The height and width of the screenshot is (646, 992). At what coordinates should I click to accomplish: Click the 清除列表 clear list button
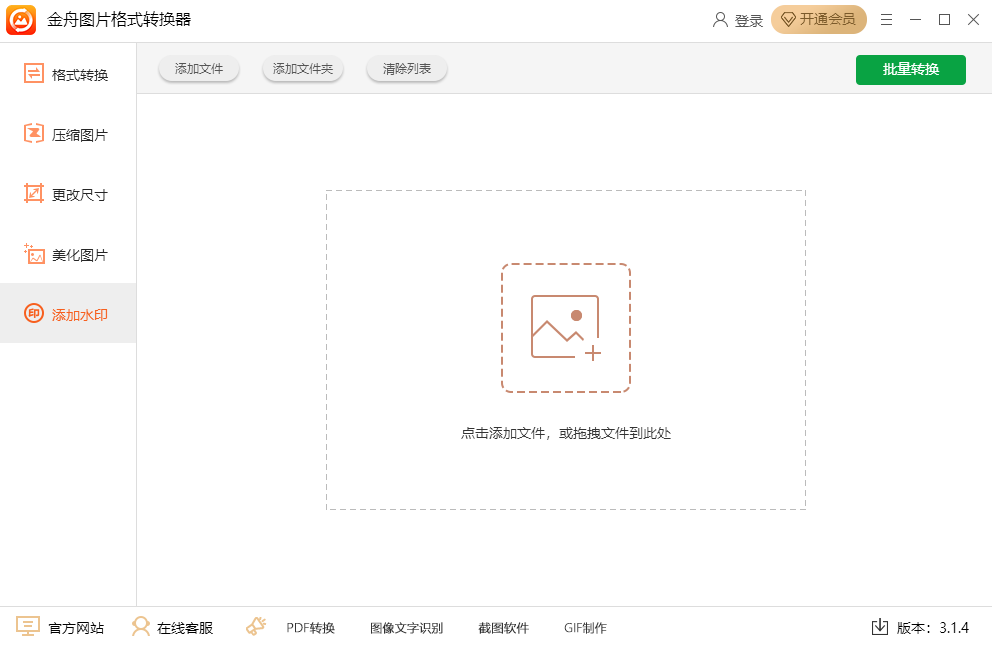[x=406, y=69]
